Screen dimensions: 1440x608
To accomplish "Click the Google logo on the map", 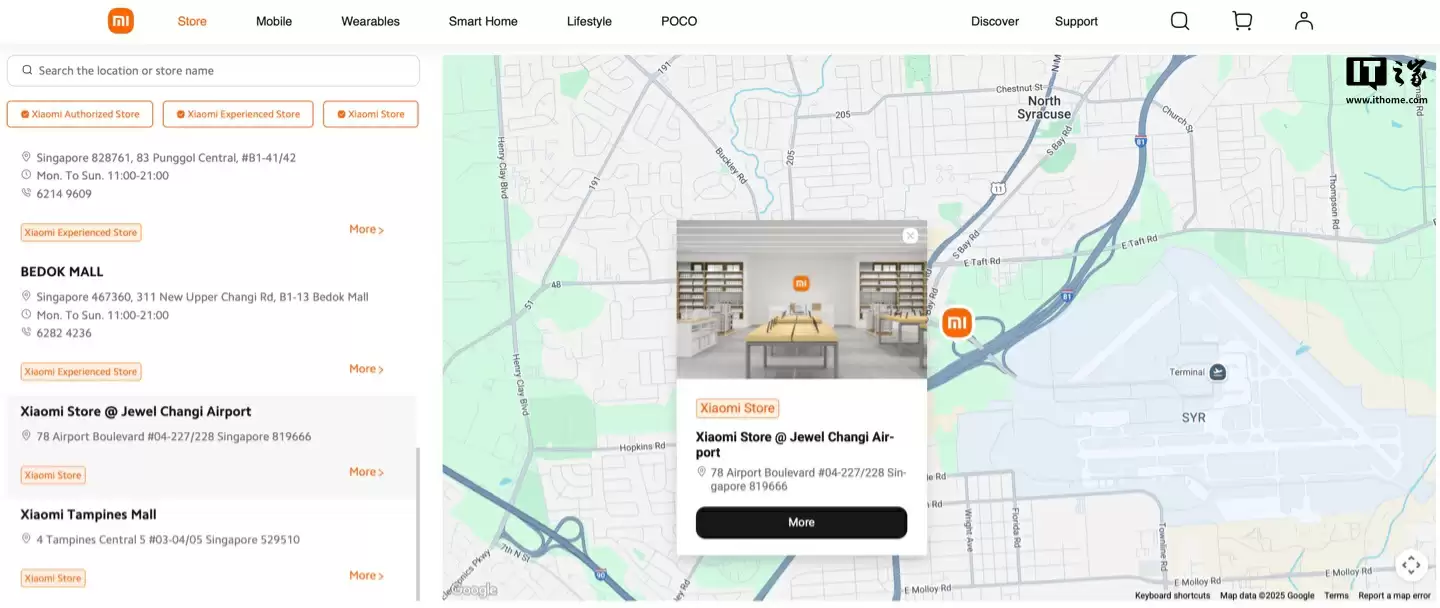I will point(474,590).
